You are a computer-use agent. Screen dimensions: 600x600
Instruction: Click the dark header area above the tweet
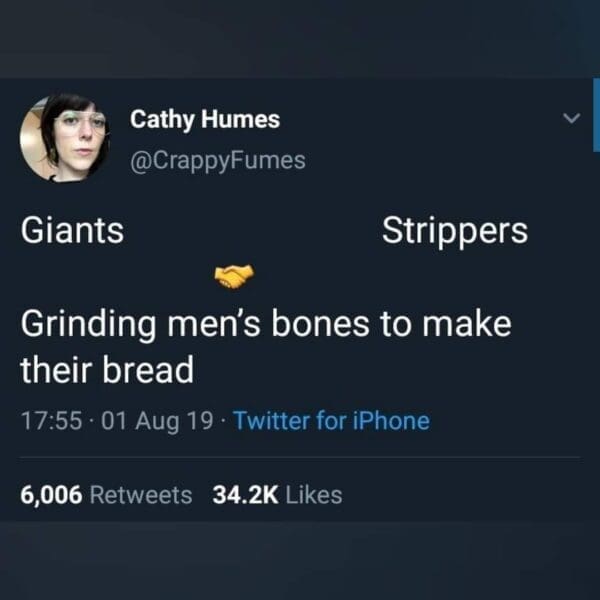coord(300,39)
